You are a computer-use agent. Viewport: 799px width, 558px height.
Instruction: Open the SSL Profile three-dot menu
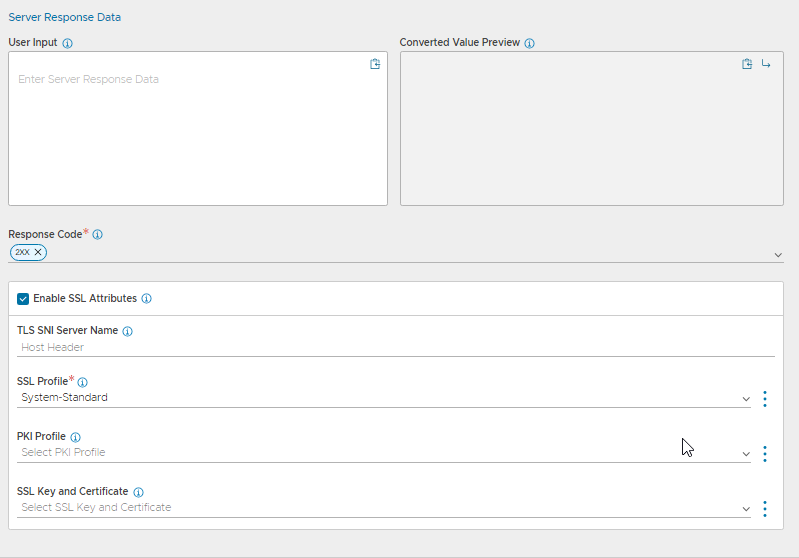tap(765, 398)
